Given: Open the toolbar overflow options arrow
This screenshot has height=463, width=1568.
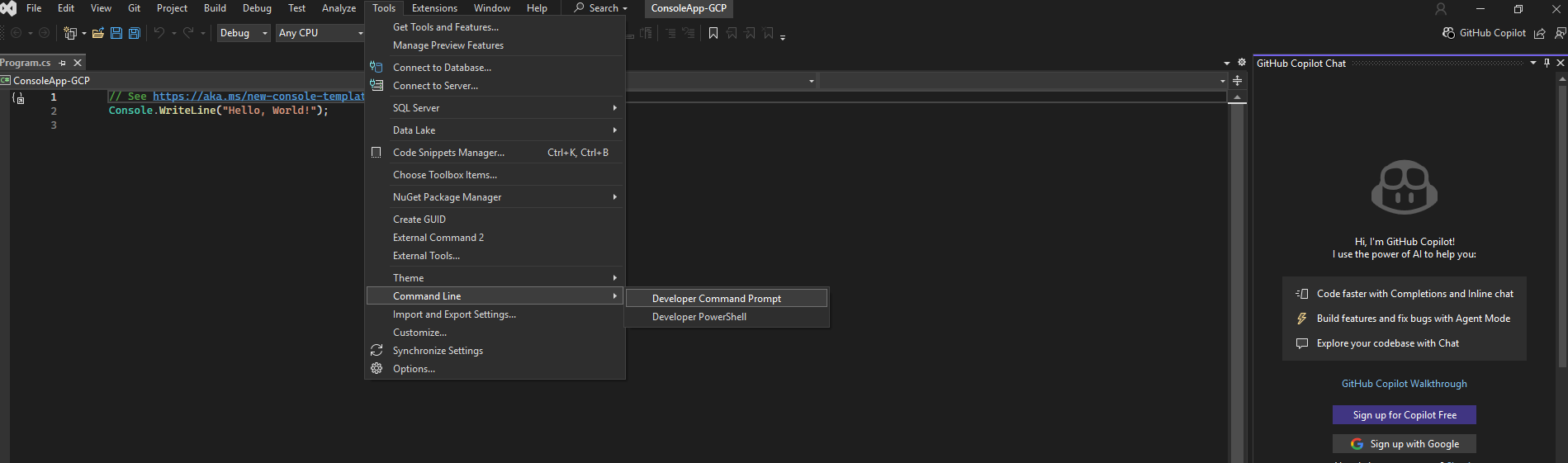Looking at the screenshot, I should click(783, 36).
